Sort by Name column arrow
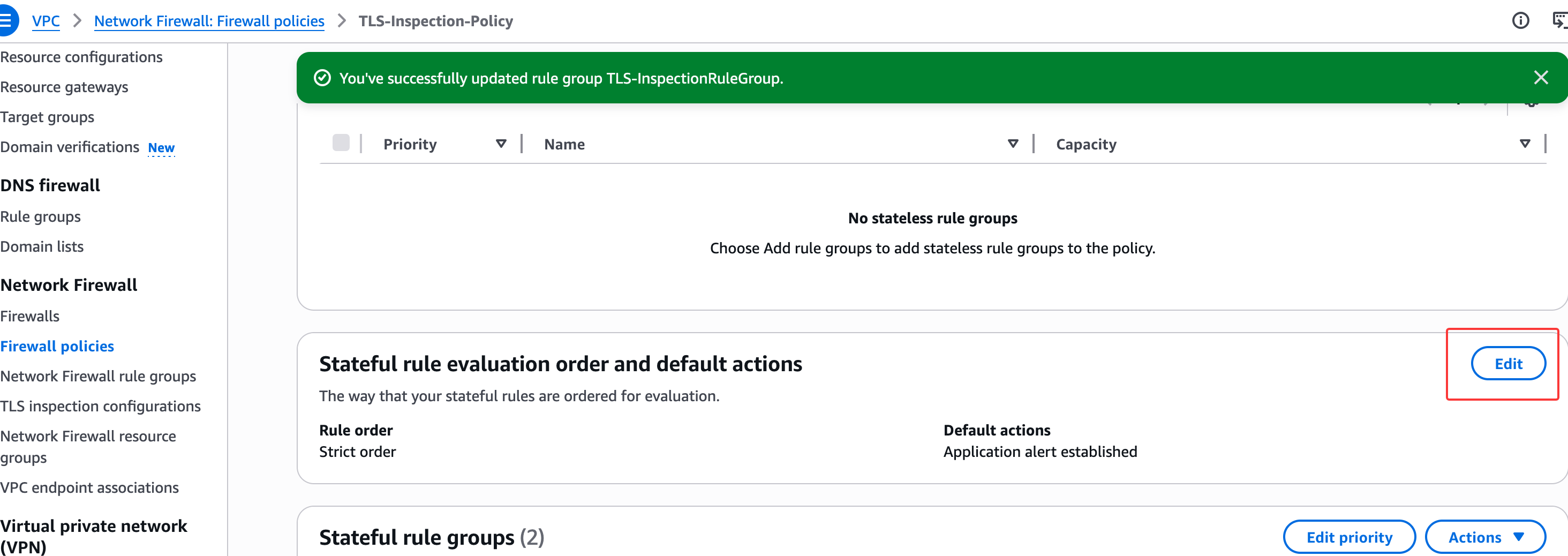The height and width of the screenshot is (556, 1568). coord(1013,144)
